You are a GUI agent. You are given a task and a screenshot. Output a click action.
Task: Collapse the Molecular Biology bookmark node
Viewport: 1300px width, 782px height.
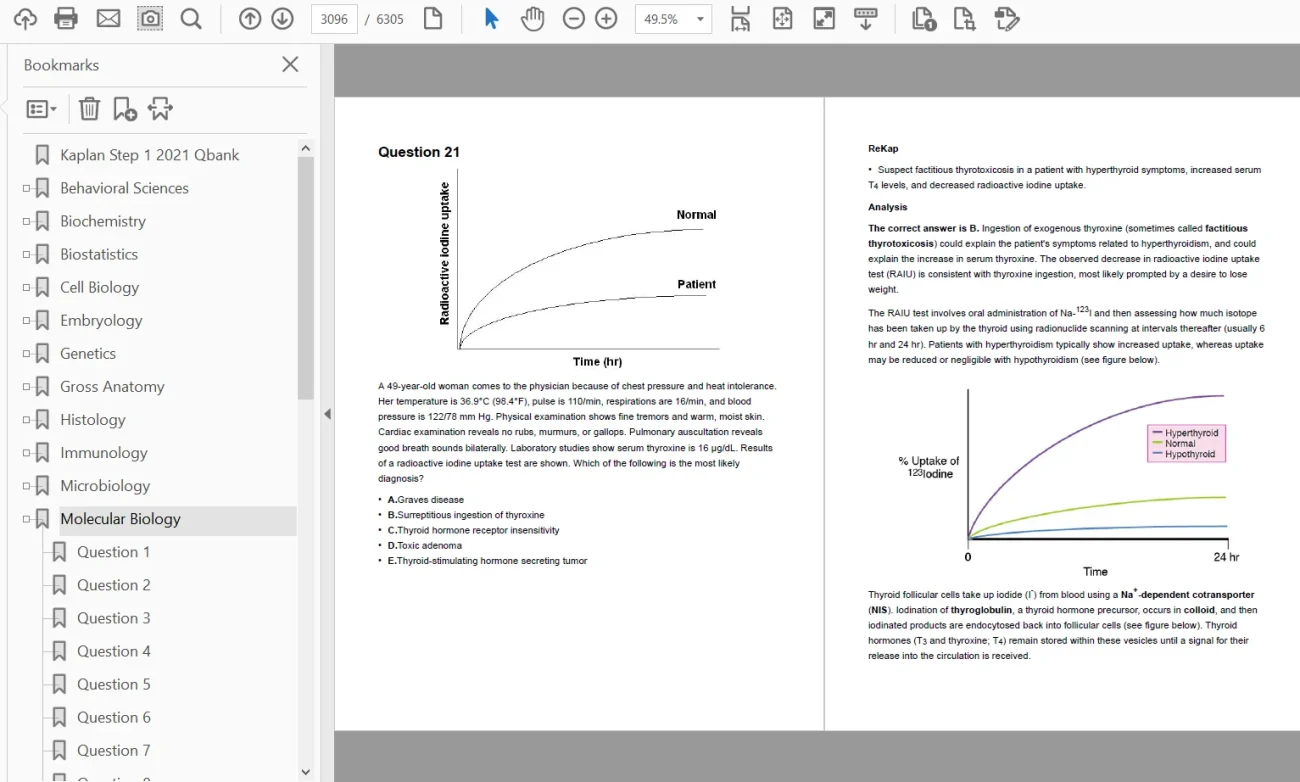click(x=27, y=519)
